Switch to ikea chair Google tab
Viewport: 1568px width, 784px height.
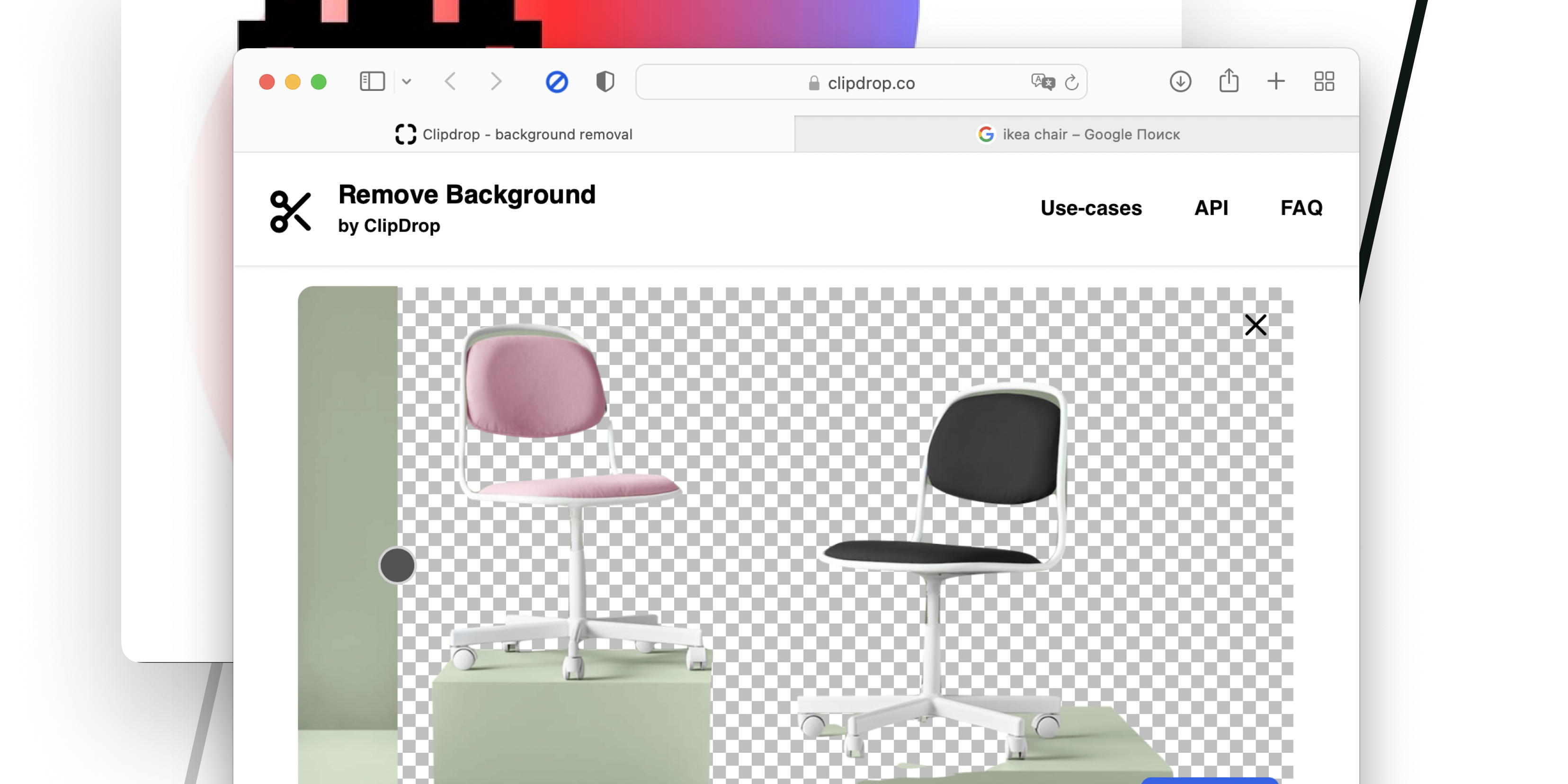(1077, 134)
